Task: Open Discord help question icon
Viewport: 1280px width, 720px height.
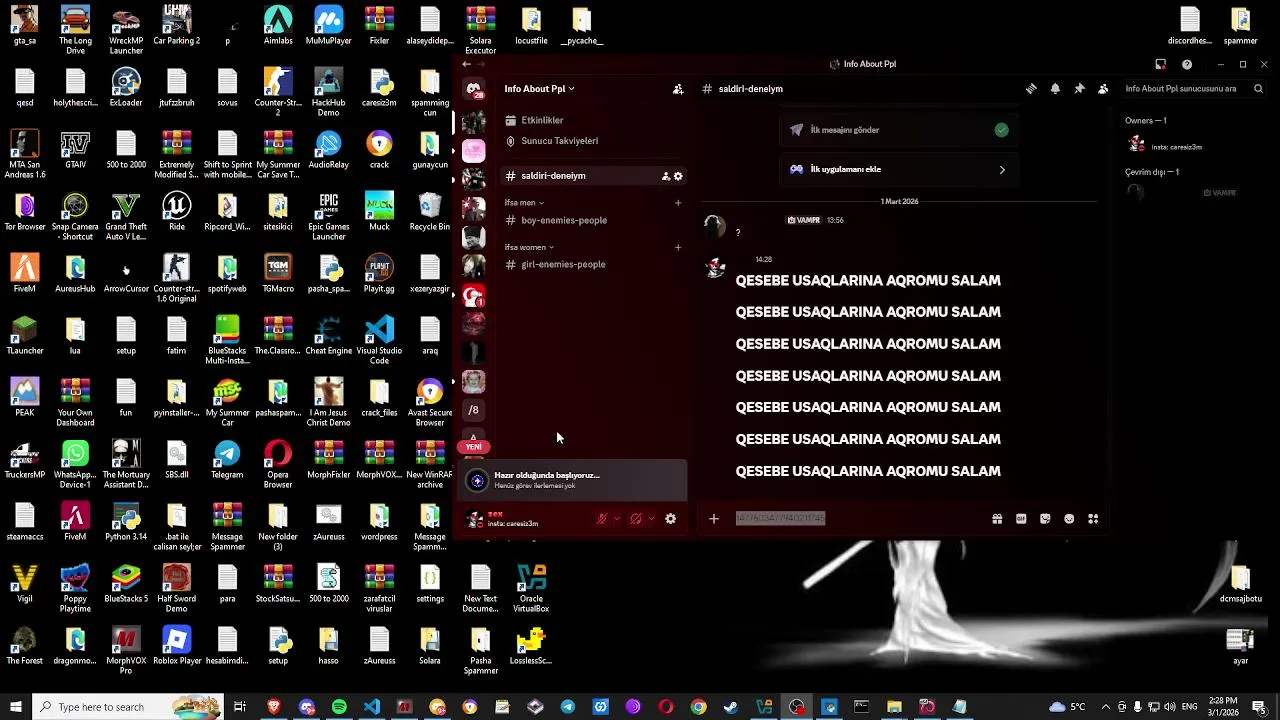Action: pyautogui.click(x=1187, y=64)
